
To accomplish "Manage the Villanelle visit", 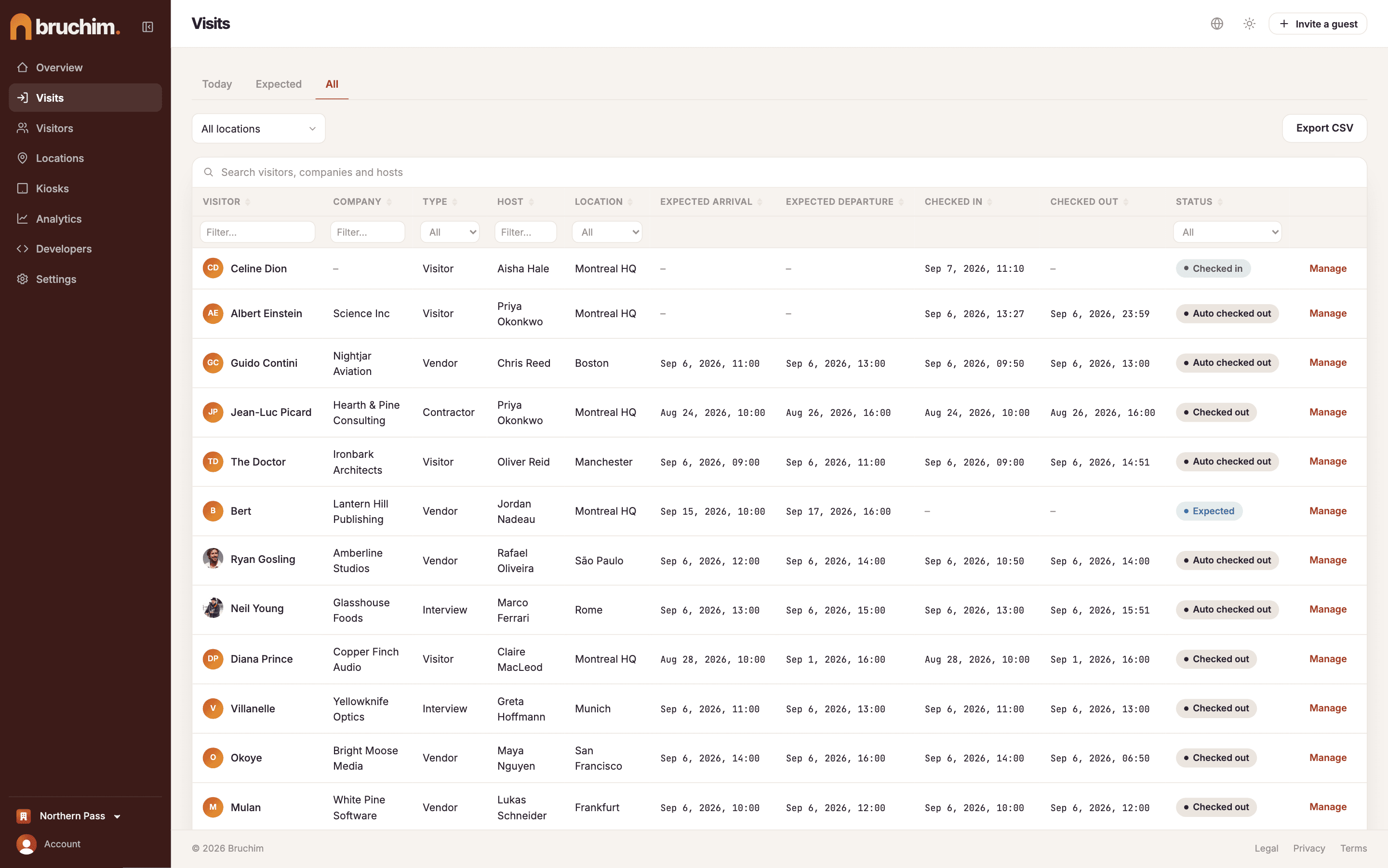I will click(1328, 708).
